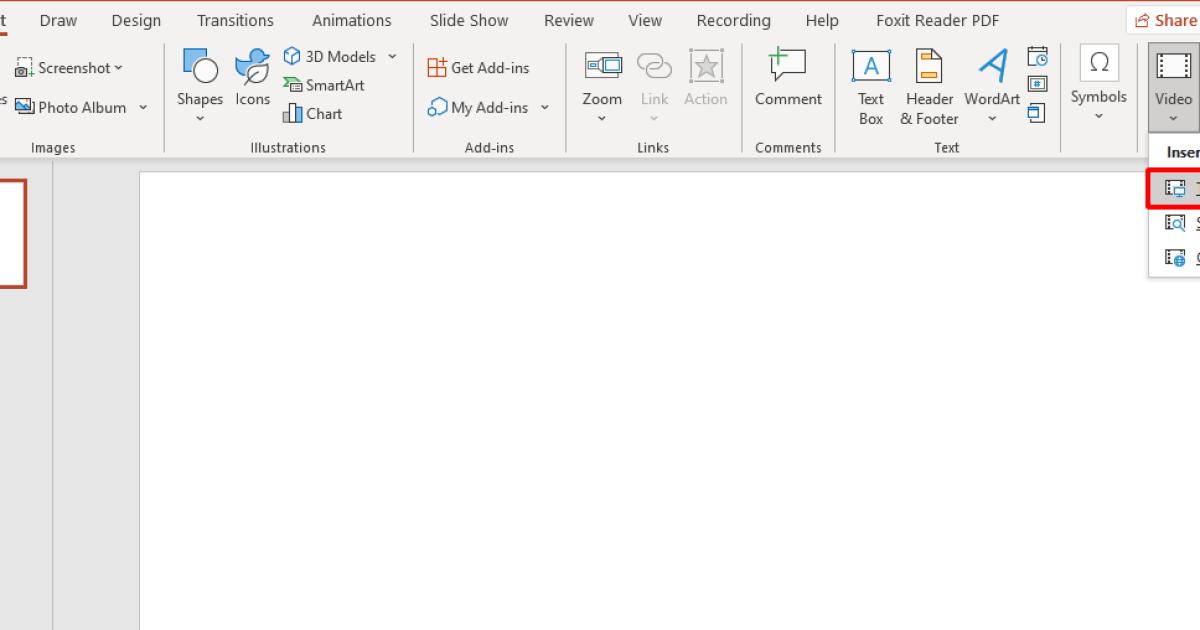Viewport: 1200px width, 630px height.
Task: Switch to the Design tab
Action: tap(136, 20)
